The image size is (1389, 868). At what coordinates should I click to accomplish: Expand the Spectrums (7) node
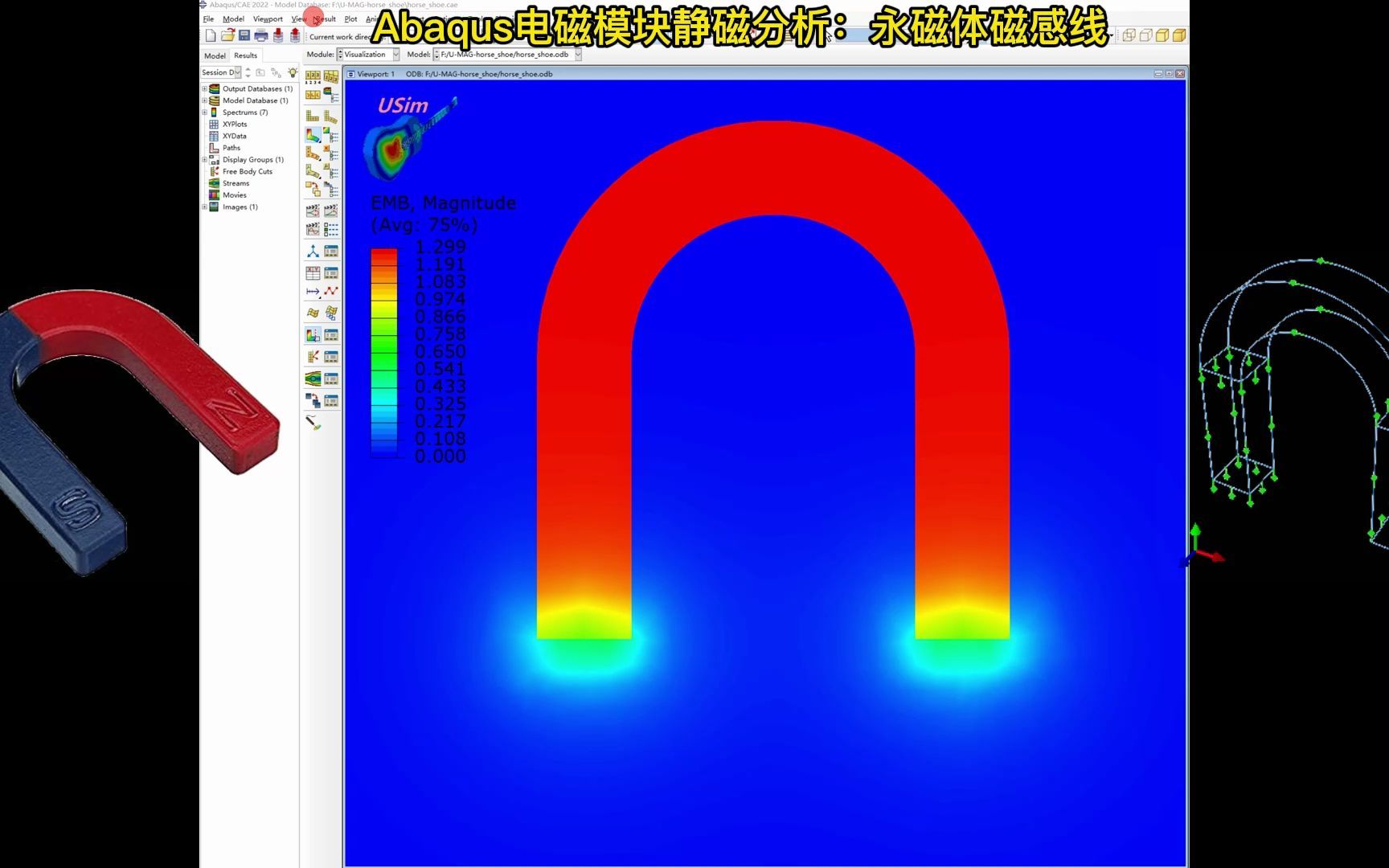(204, 113)
